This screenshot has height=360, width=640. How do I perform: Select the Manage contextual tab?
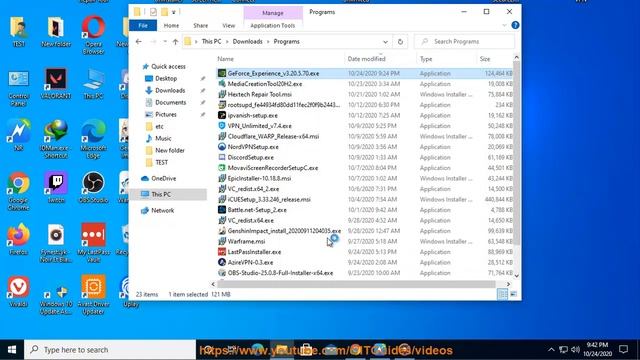tap(273, 13)
